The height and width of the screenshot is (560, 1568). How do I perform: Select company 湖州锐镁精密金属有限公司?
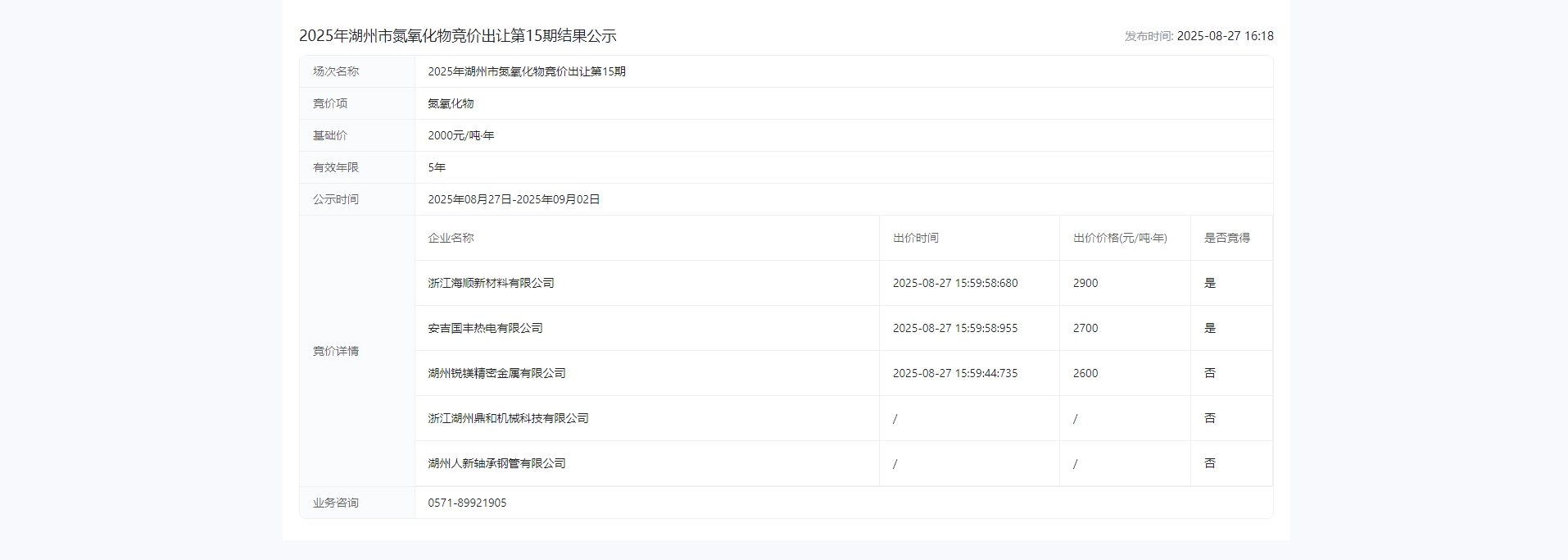496,373
